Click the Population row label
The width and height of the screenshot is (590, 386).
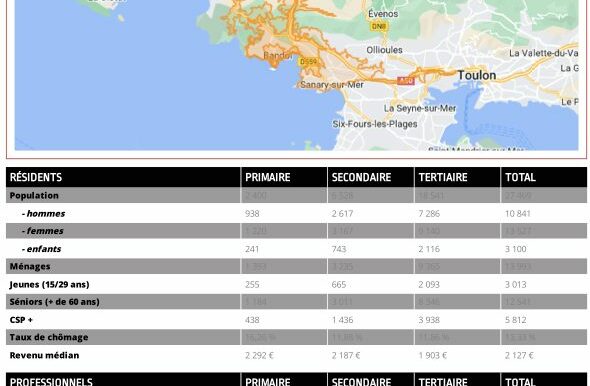pos(34,196)
